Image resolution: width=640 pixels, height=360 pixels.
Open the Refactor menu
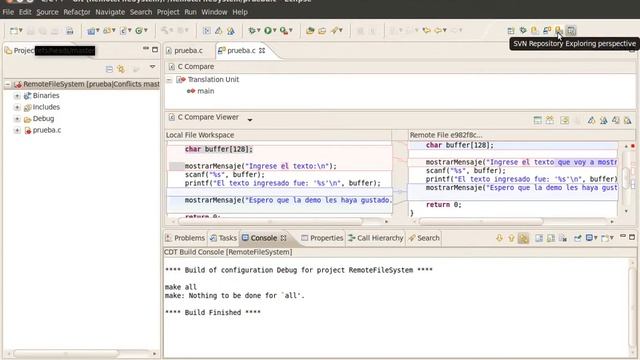click(x=77, y=12)
